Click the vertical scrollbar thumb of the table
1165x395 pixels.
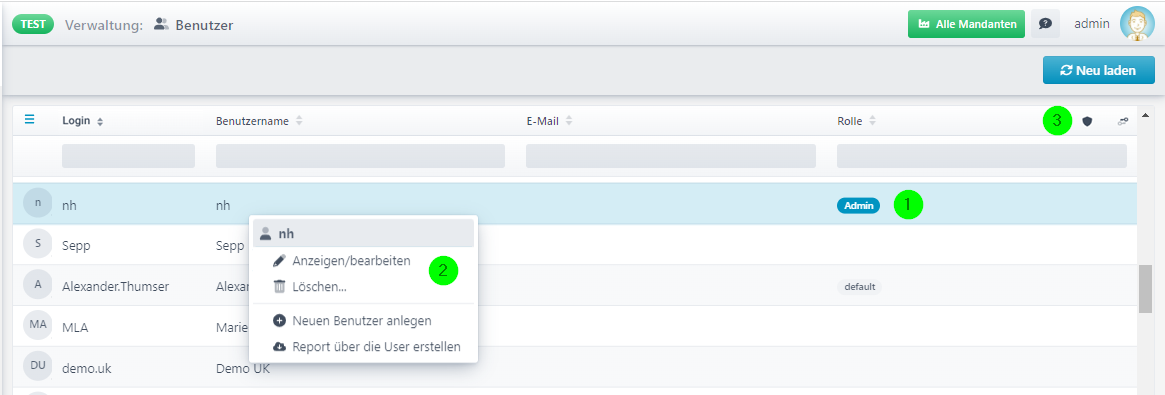(x=1146, y=289)
